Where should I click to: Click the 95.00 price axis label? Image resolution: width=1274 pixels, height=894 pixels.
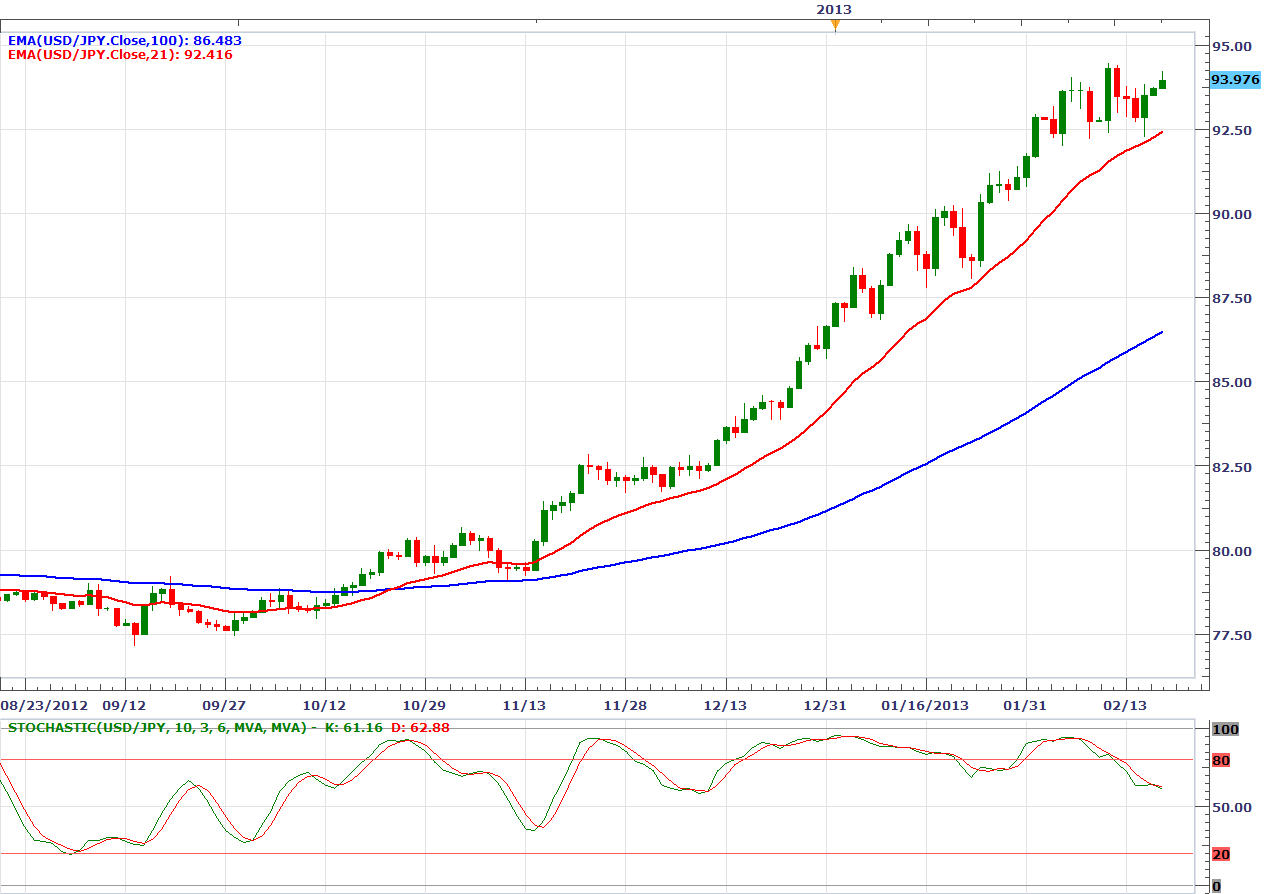[1231, 46]
